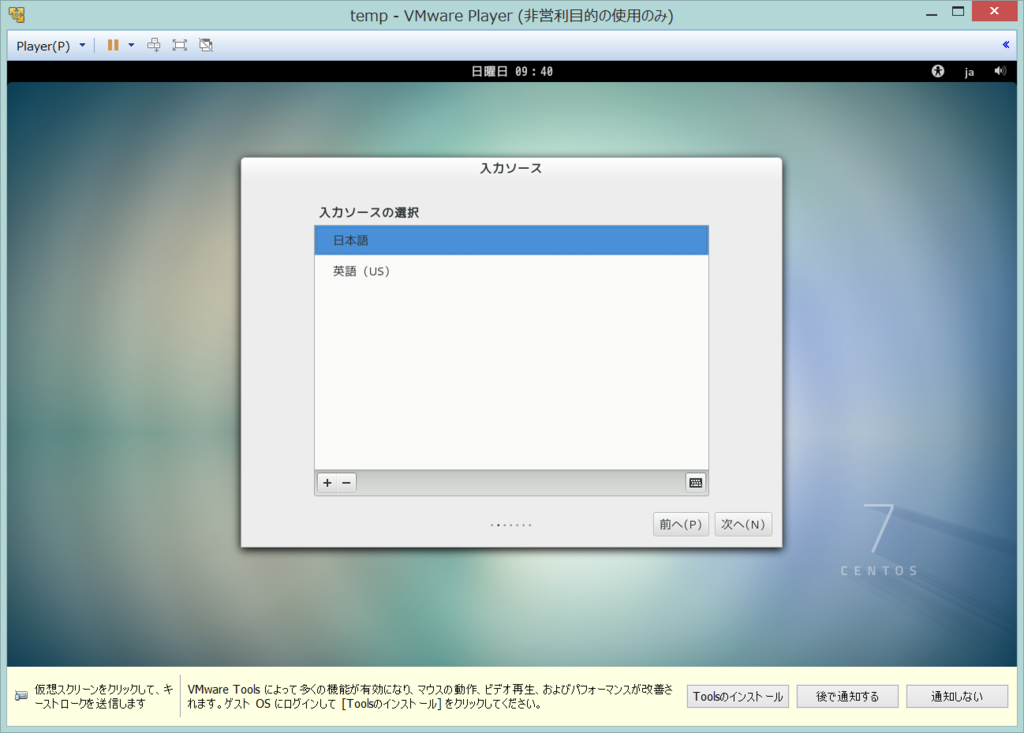Select 英語 (US) input source
This screenshot has width=1024, height=733.
click(511, 271)
